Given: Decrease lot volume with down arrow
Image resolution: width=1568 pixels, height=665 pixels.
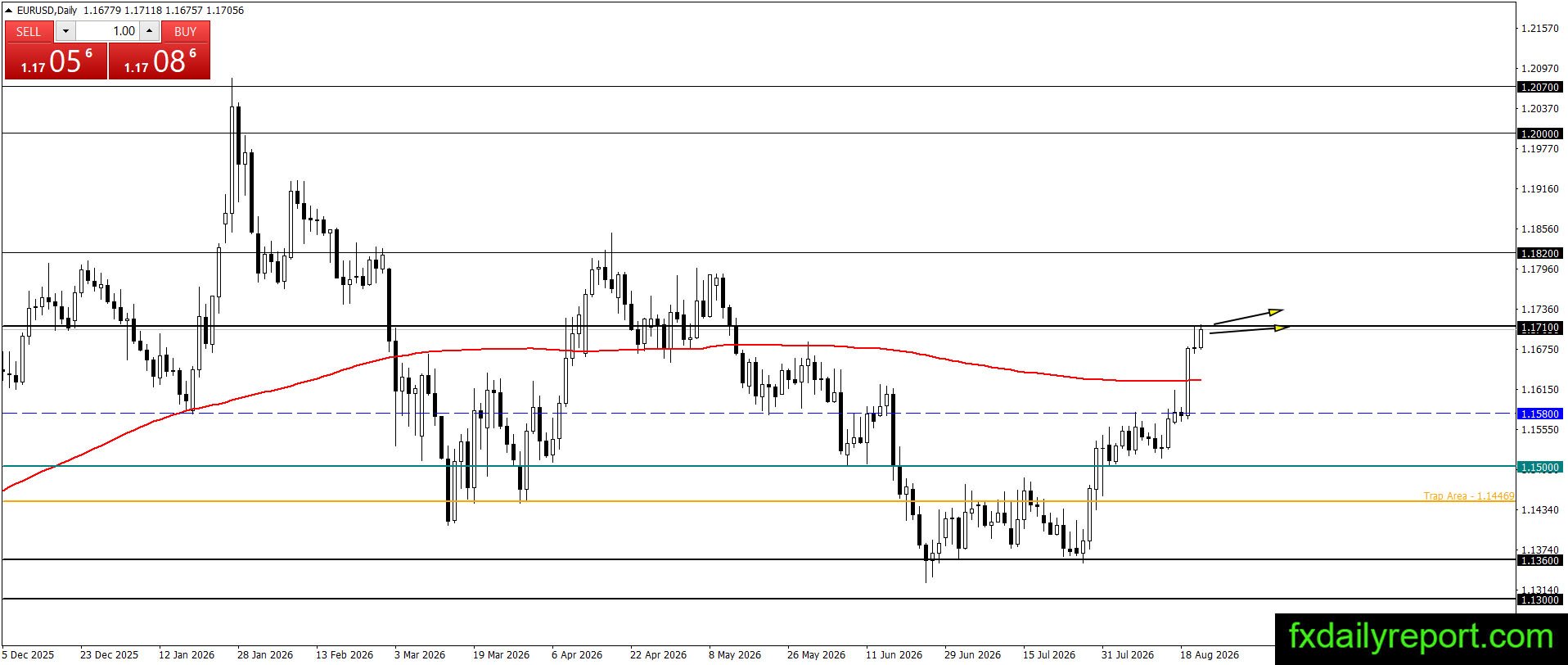Looking at the screenshot, I should tap(65, 31).
